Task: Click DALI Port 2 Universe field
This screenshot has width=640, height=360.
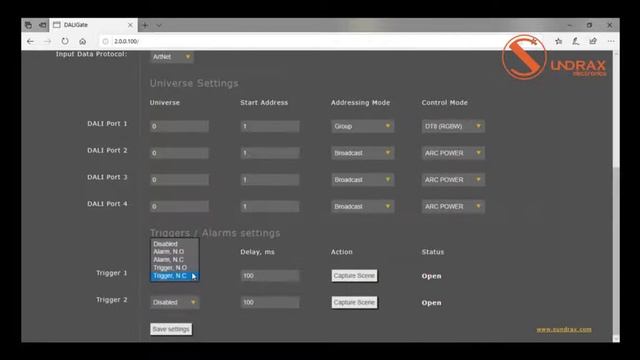Action: pos(179,153)
